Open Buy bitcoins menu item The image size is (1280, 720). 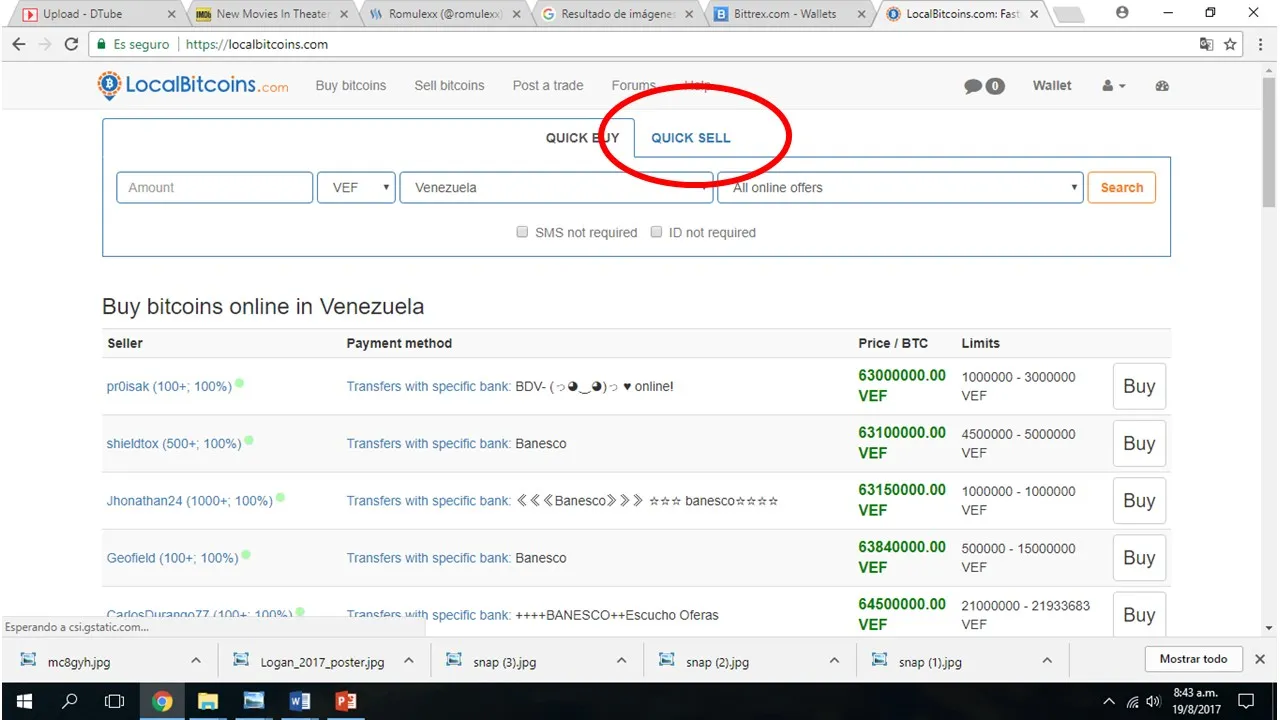coord(351,86)
